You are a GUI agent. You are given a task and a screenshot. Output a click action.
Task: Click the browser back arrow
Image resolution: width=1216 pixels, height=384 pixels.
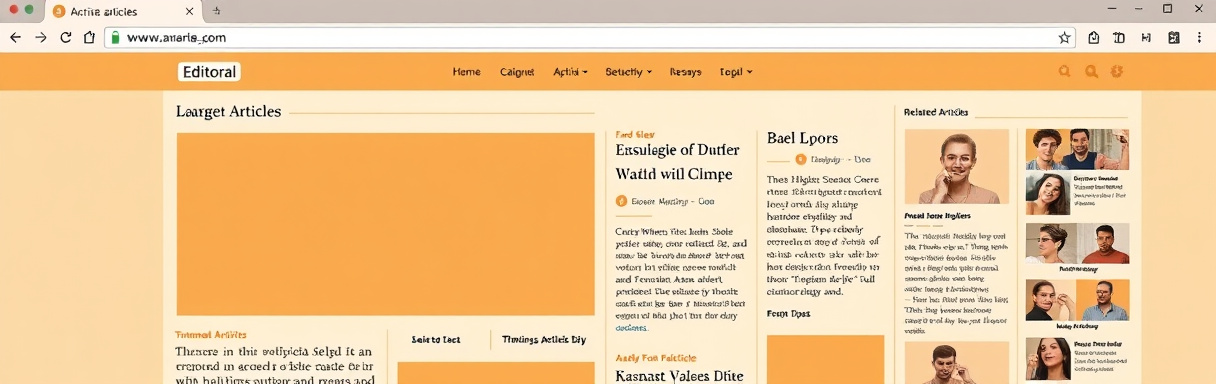(15, 37)
